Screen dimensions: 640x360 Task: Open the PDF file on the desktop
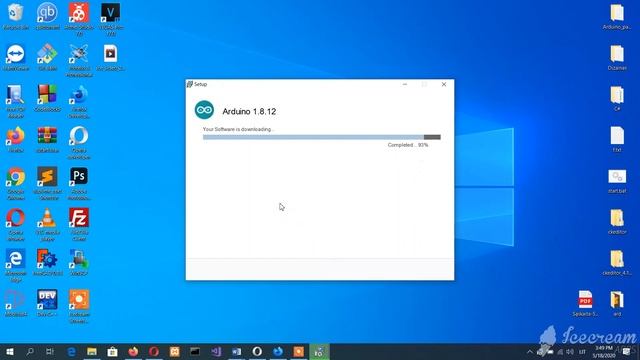coord(585,300)
